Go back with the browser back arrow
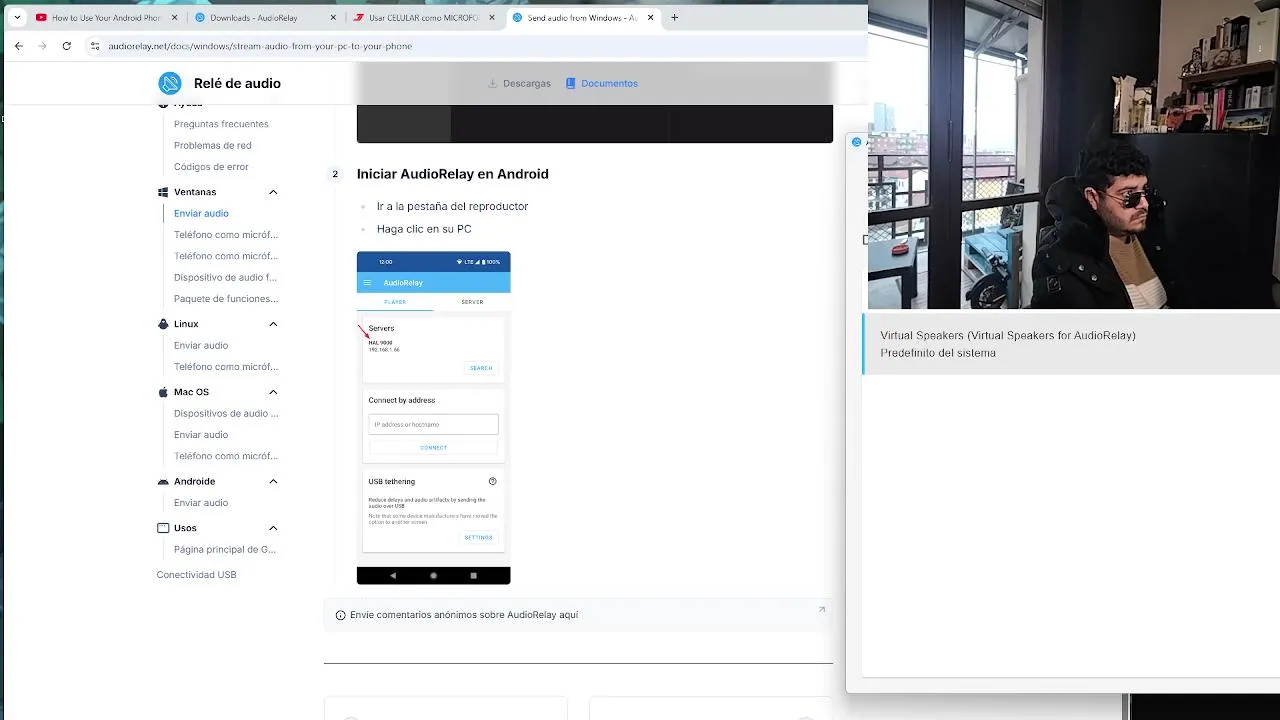 19,46
